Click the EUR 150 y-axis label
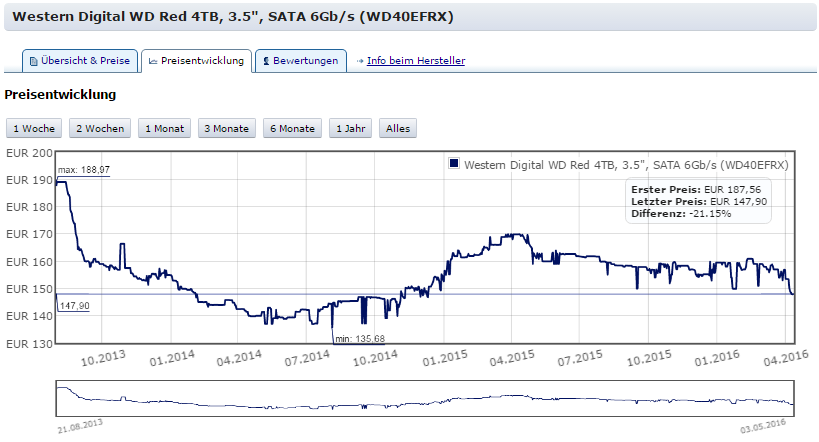Screen dimensions: 819x442 [29, 289]
